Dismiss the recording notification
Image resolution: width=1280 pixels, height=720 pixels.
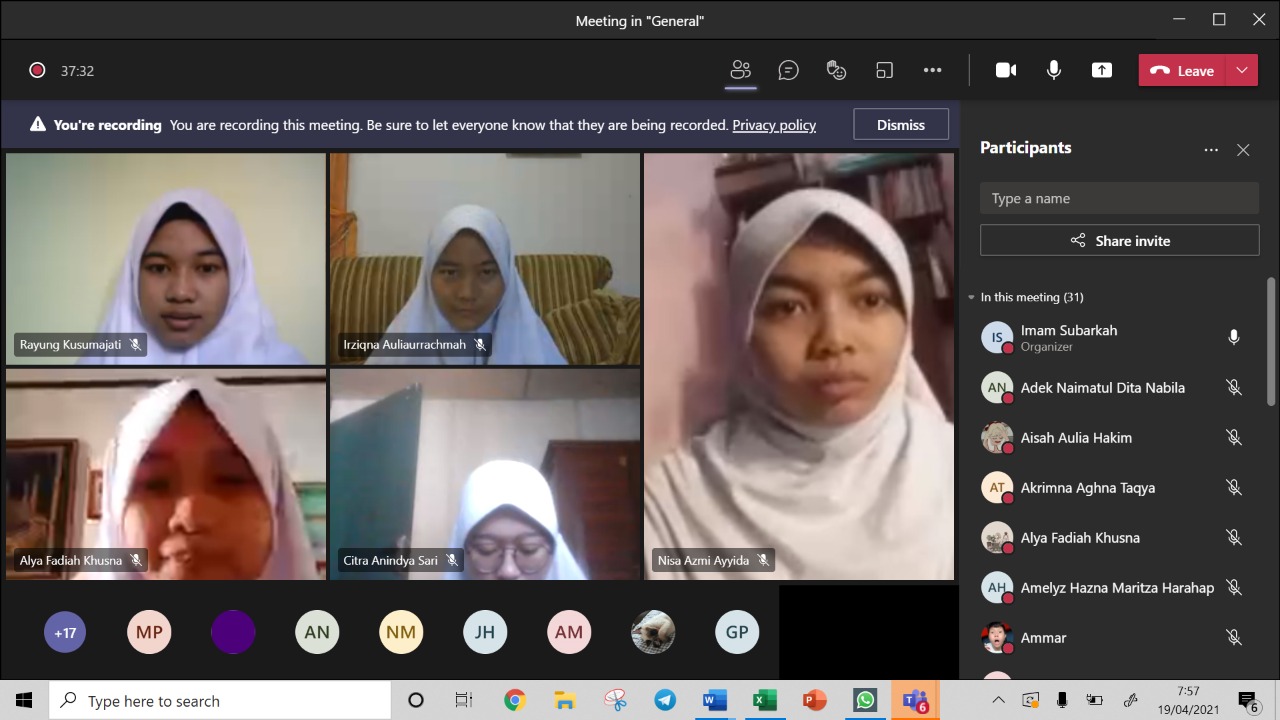(900, 125)
